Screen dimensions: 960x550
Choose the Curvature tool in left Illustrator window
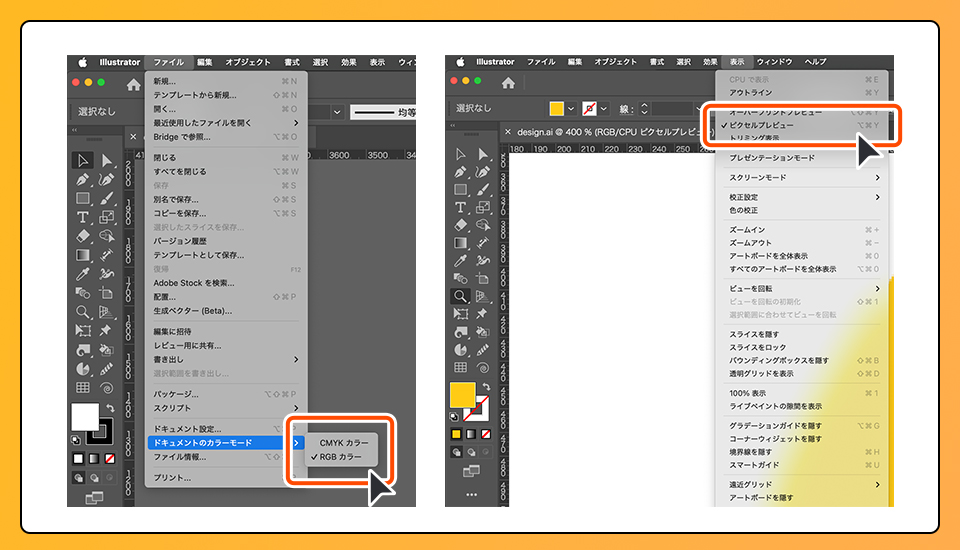point(107,179)
